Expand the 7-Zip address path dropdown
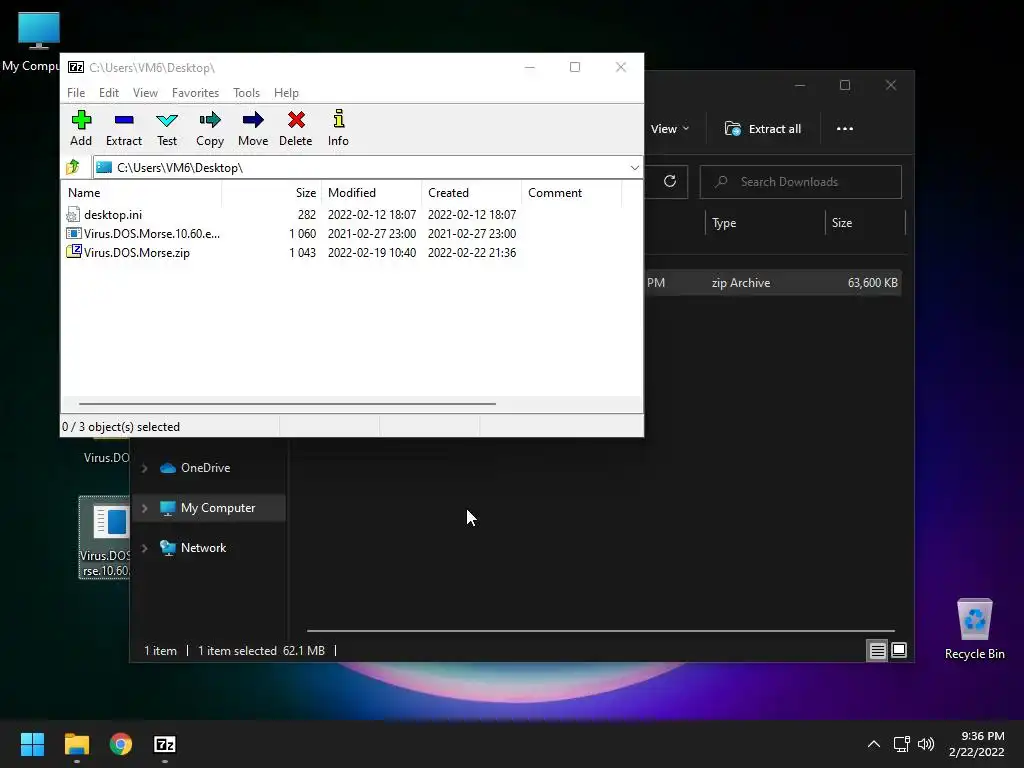Viewport: 1024px width, 768px height. pos(634,168)
